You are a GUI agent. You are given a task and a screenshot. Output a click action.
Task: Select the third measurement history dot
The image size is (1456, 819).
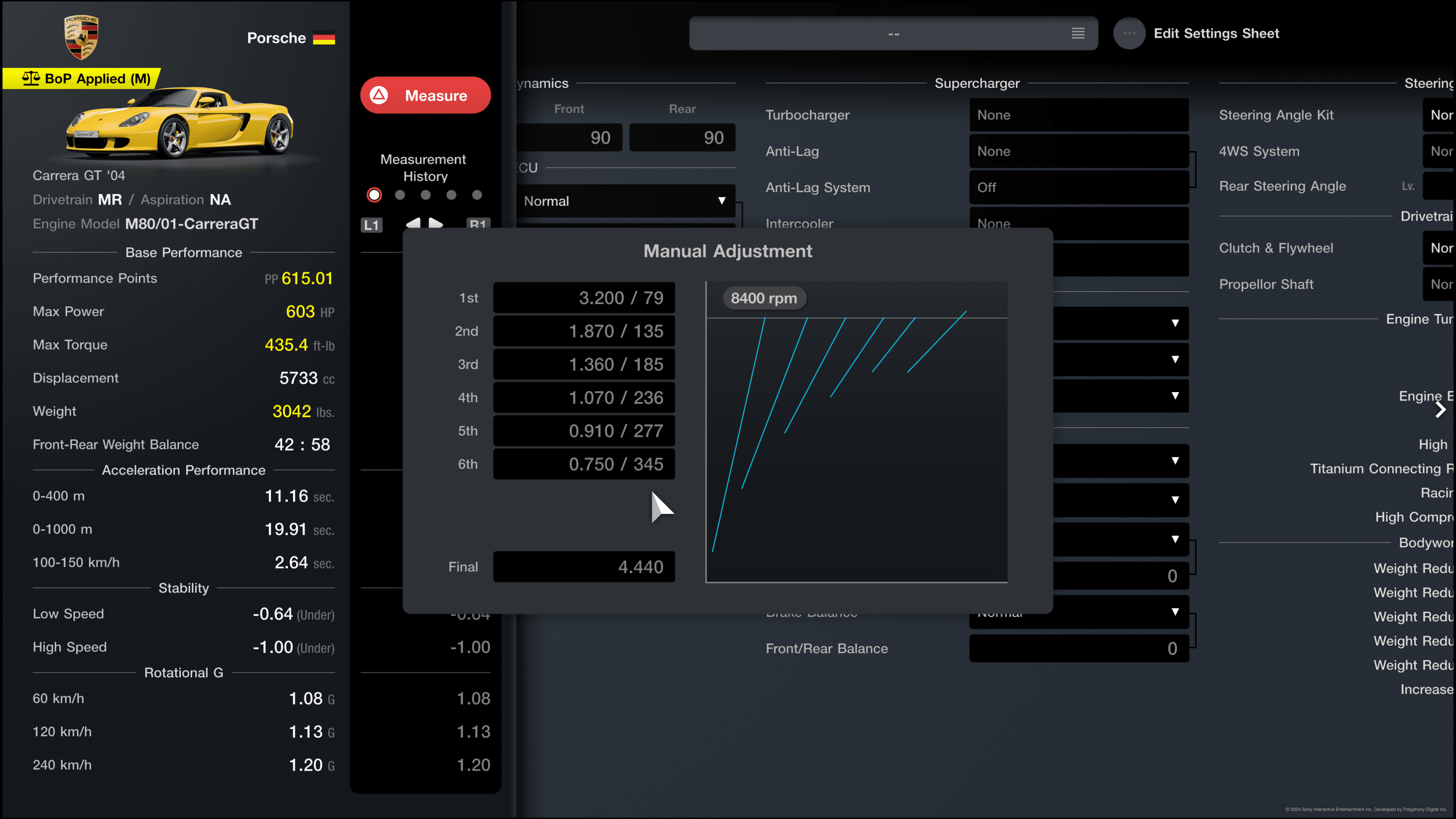click(425, 195)
